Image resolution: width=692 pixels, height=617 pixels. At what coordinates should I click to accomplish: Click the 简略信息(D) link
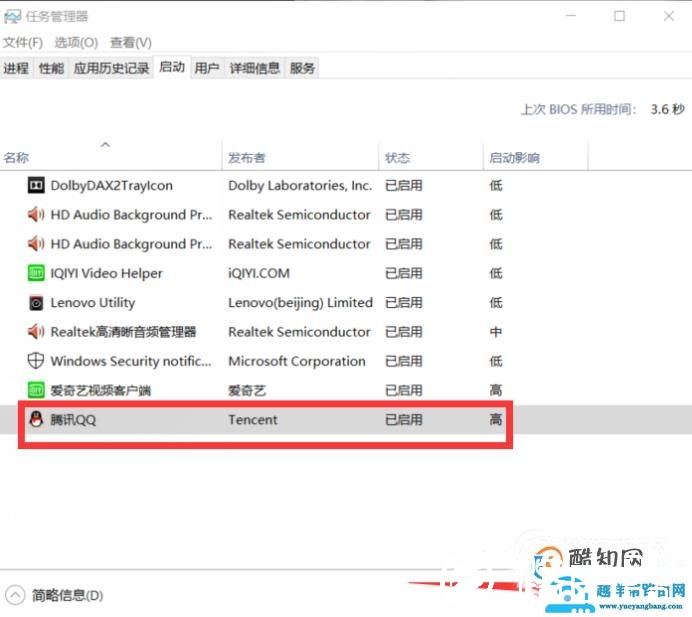pos(68,595)
